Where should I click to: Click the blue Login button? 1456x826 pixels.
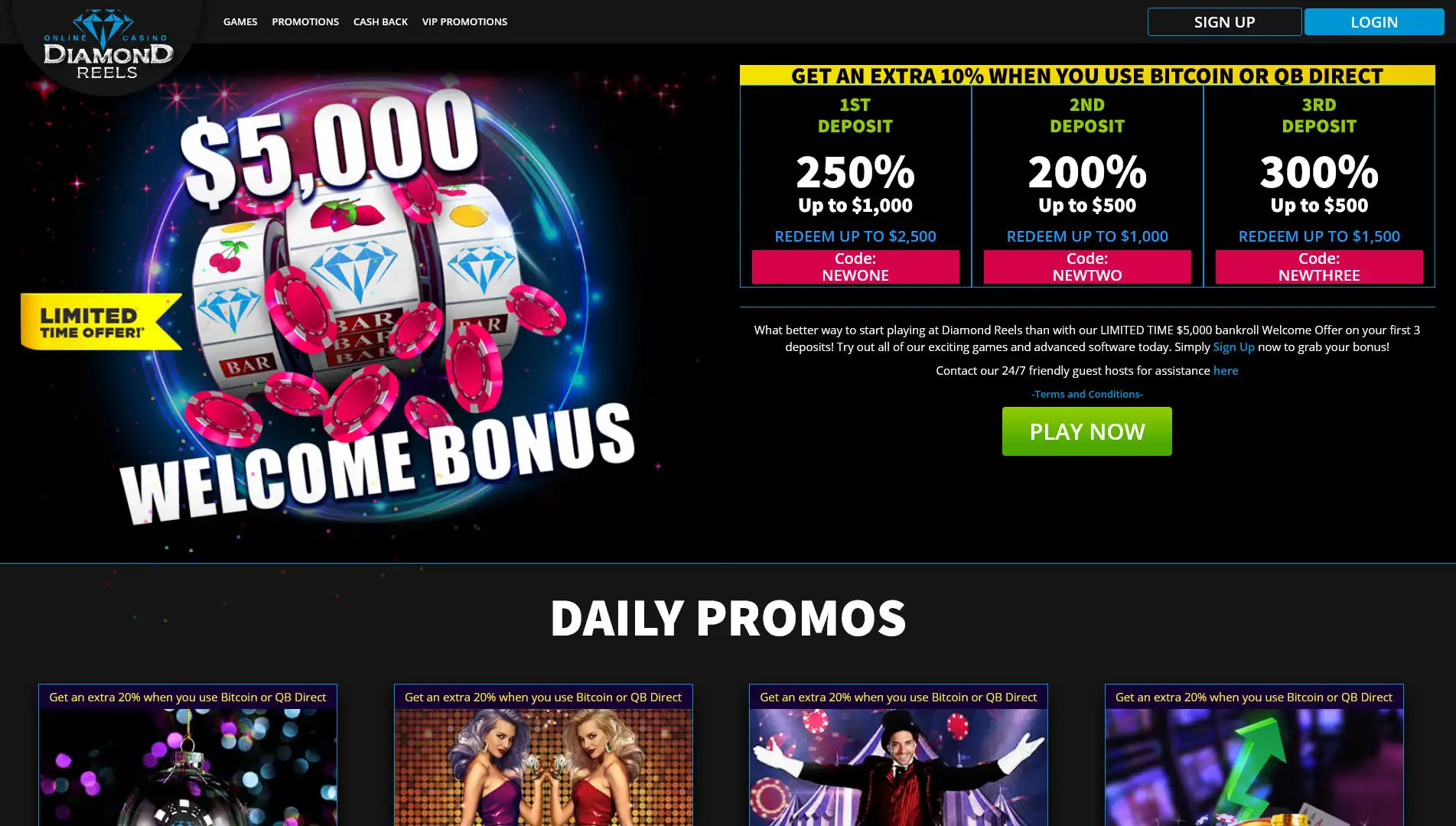1374,22
